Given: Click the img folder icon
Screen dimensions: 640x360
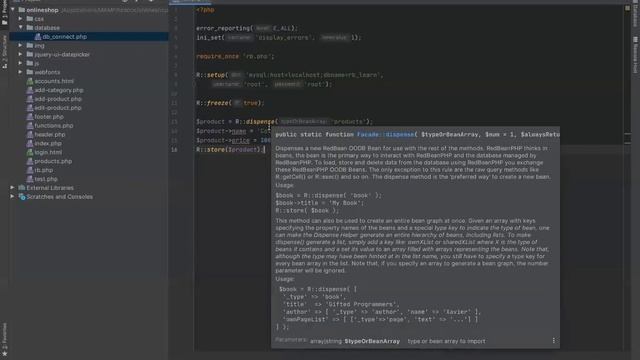Looking at the screenshot, I should click(30, 45).
